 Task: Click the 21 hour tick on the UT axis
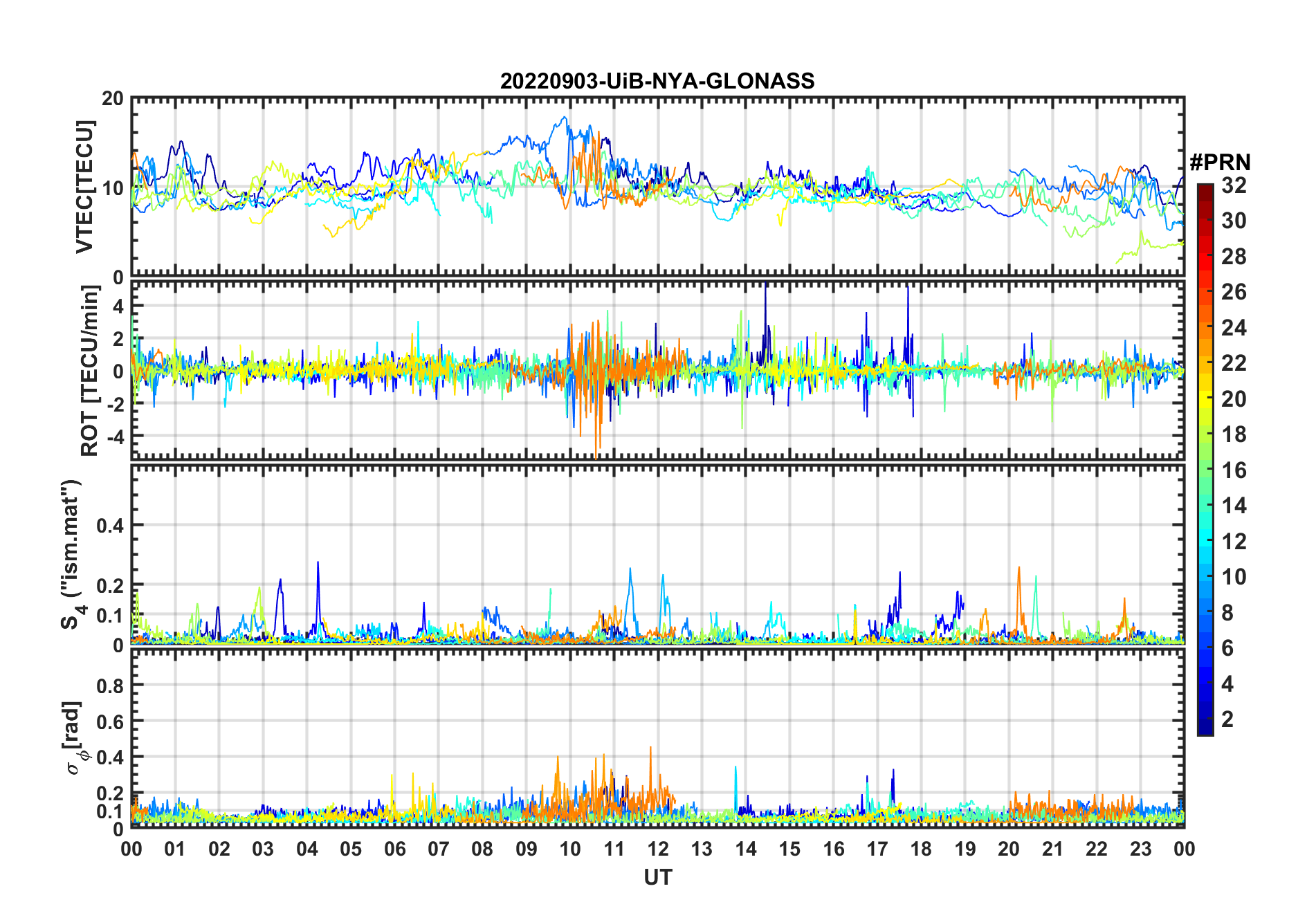pyautogui.click(x=1053, y=849)
